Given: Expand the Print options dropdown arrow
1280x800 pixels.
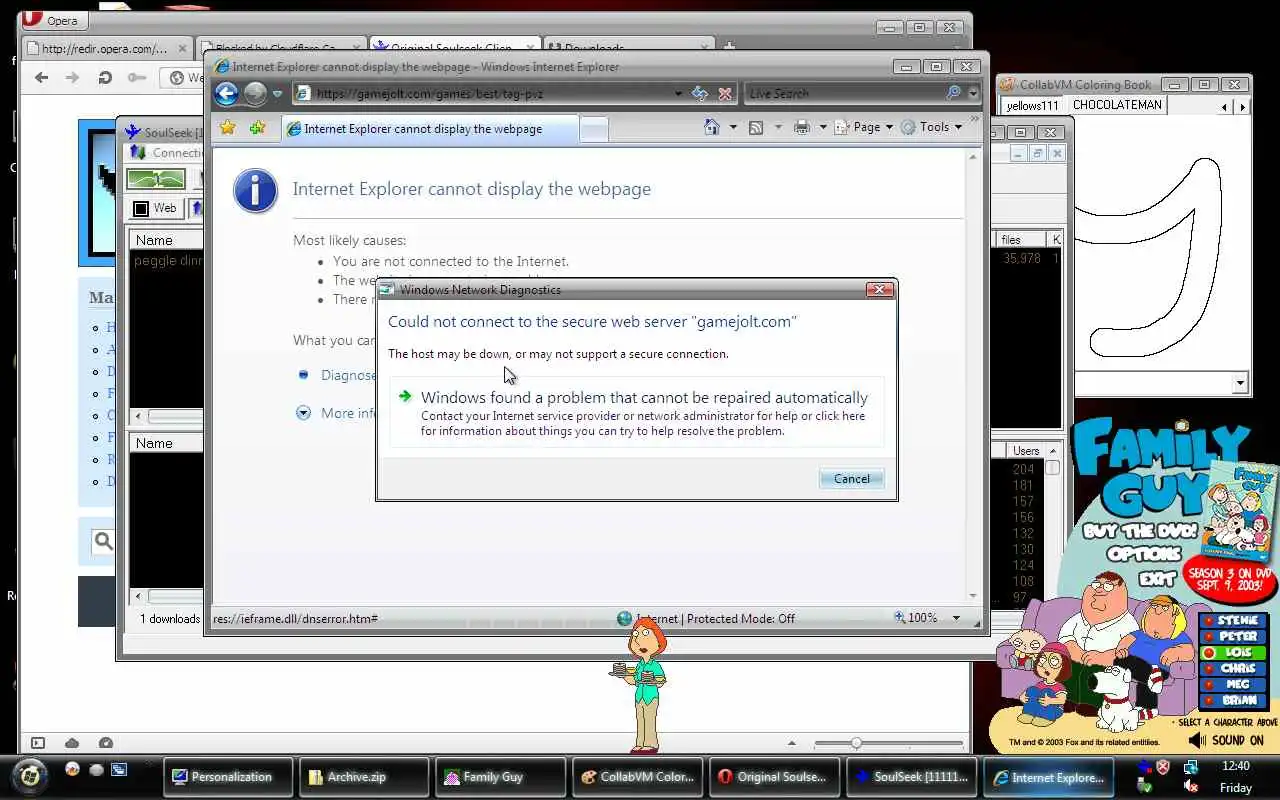Looking at the screenshot, I should [x=823, y=127].
